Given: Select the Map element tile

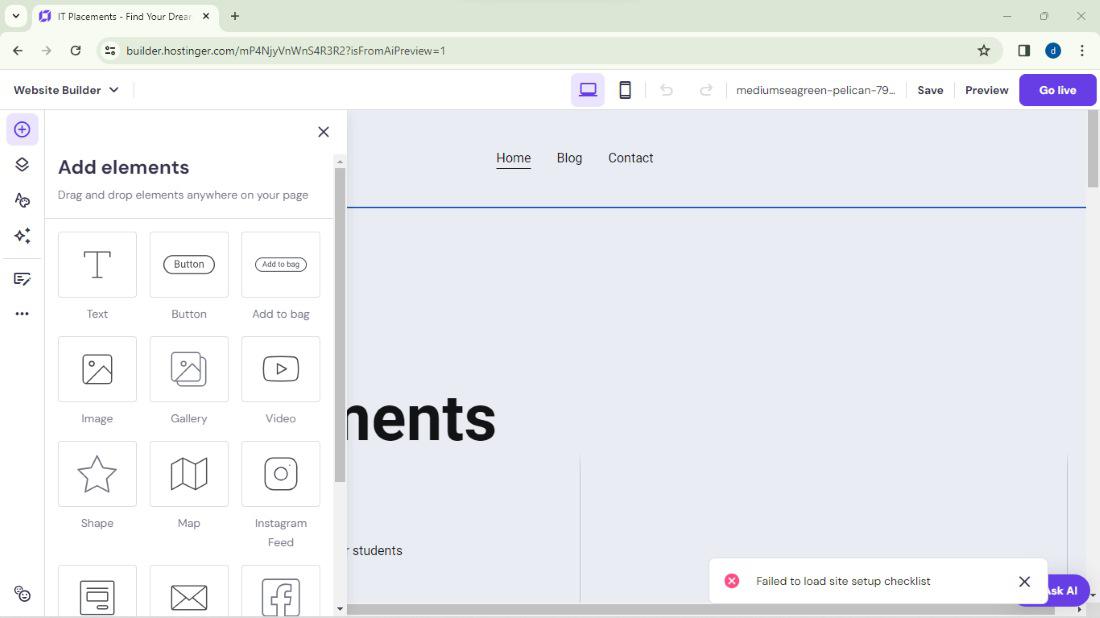Looking at the screenshot, I should pos(189,473).
